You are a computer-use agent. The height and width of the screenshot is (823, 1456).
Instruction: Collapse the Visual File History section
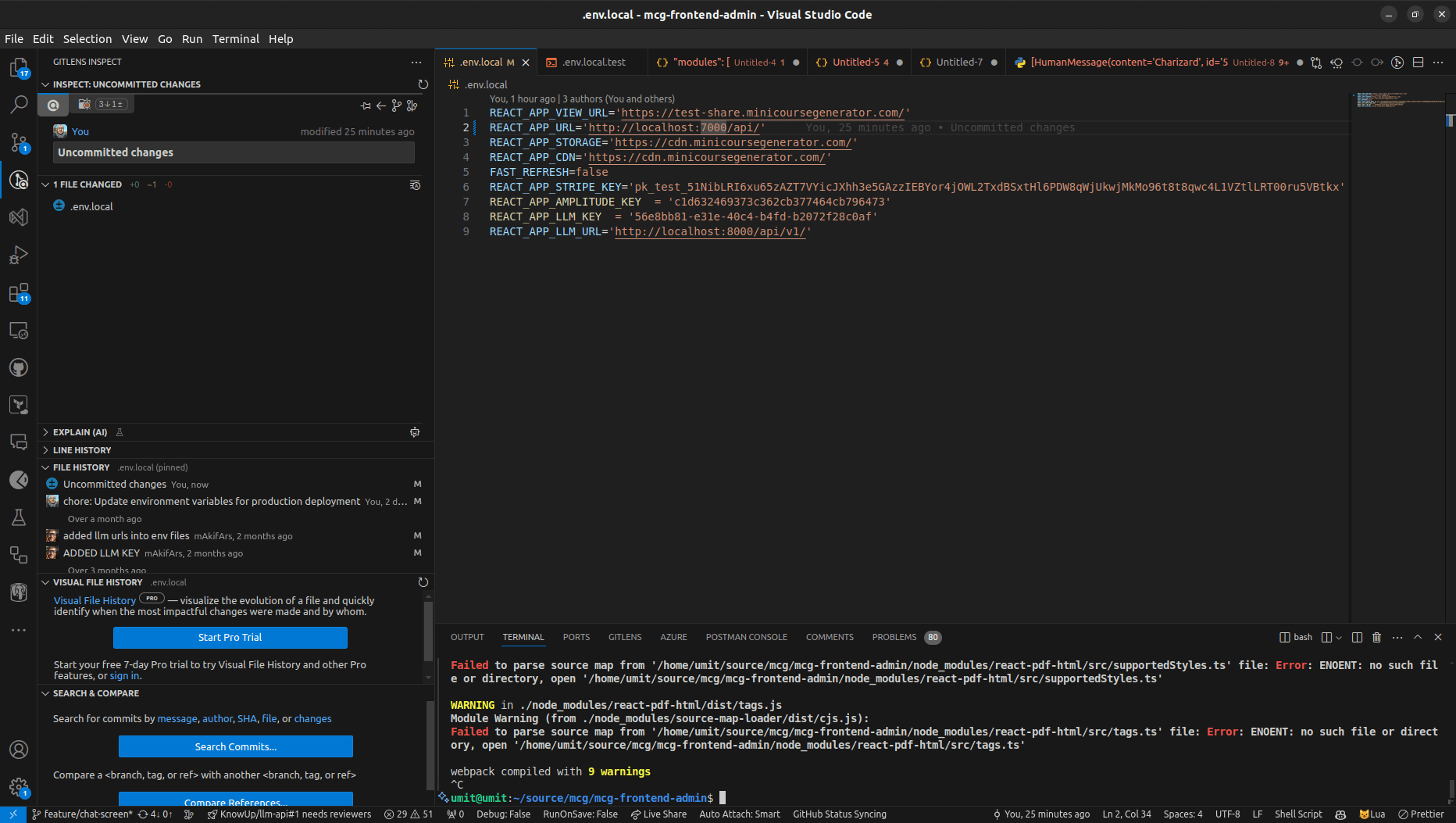45,582
